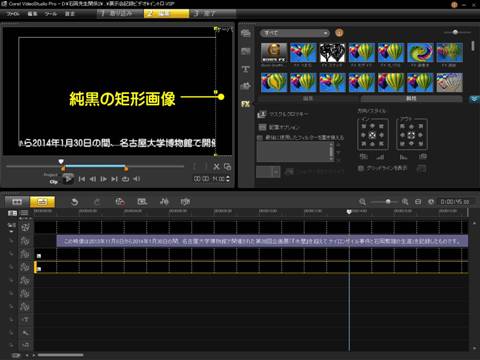The width and height of the screenshot is (480, 360).
Task: Open the filter category dropdown
Action: (295, 33)
